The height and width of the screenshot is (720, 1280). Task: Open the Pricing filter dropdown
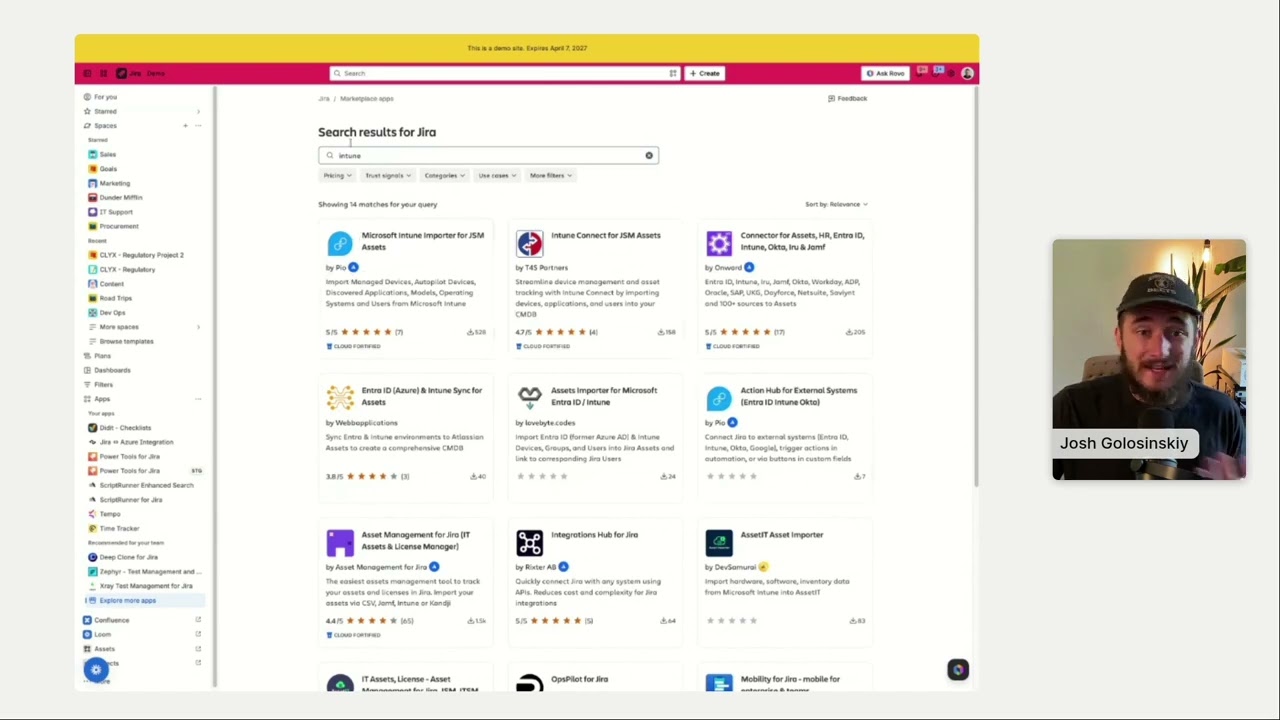[x=337, y=176]
